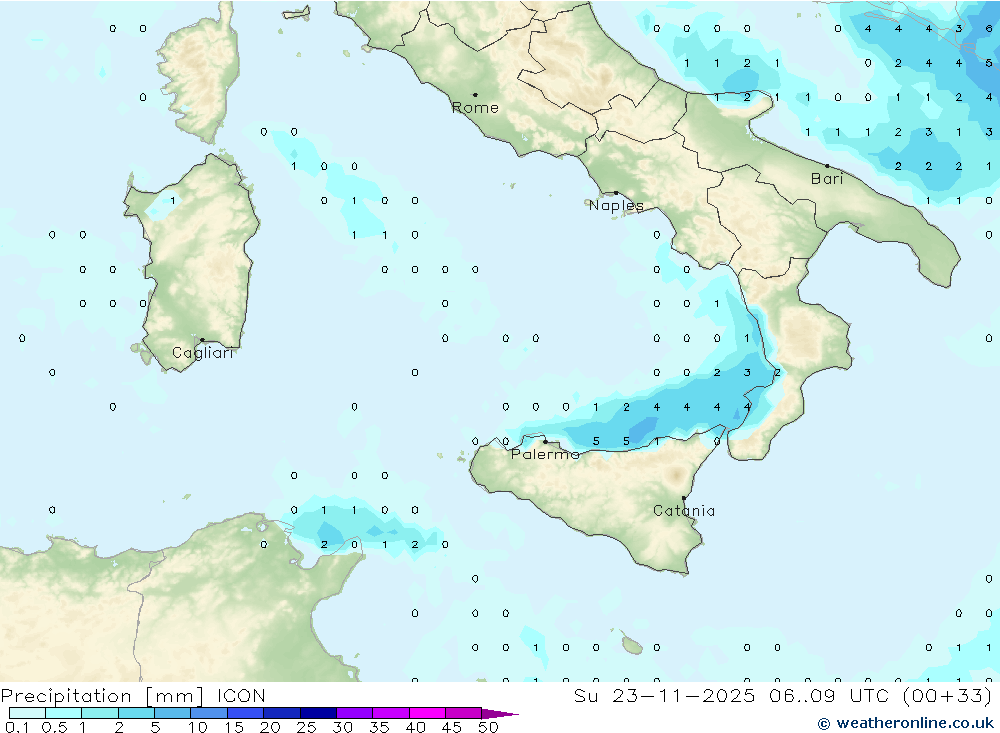Image resolution: width=1000 pixels, height=733 pixels.
Task: Click the 25 legend scale value
Action: (307, 727)
